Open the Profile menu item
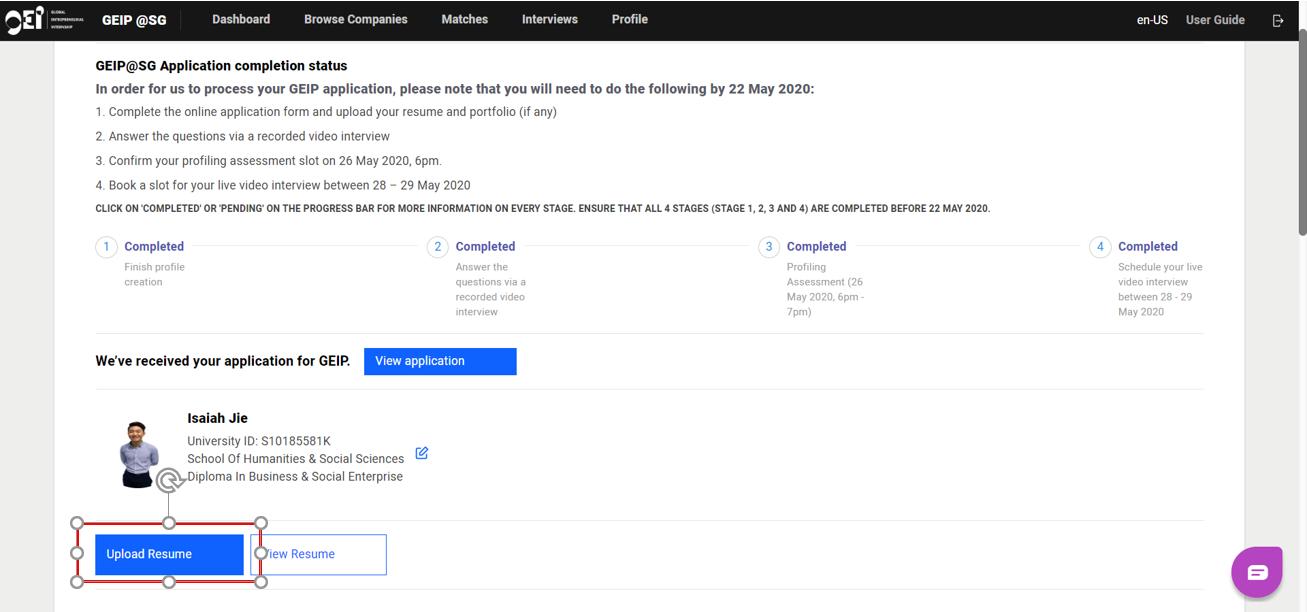 tap(630, 19)
